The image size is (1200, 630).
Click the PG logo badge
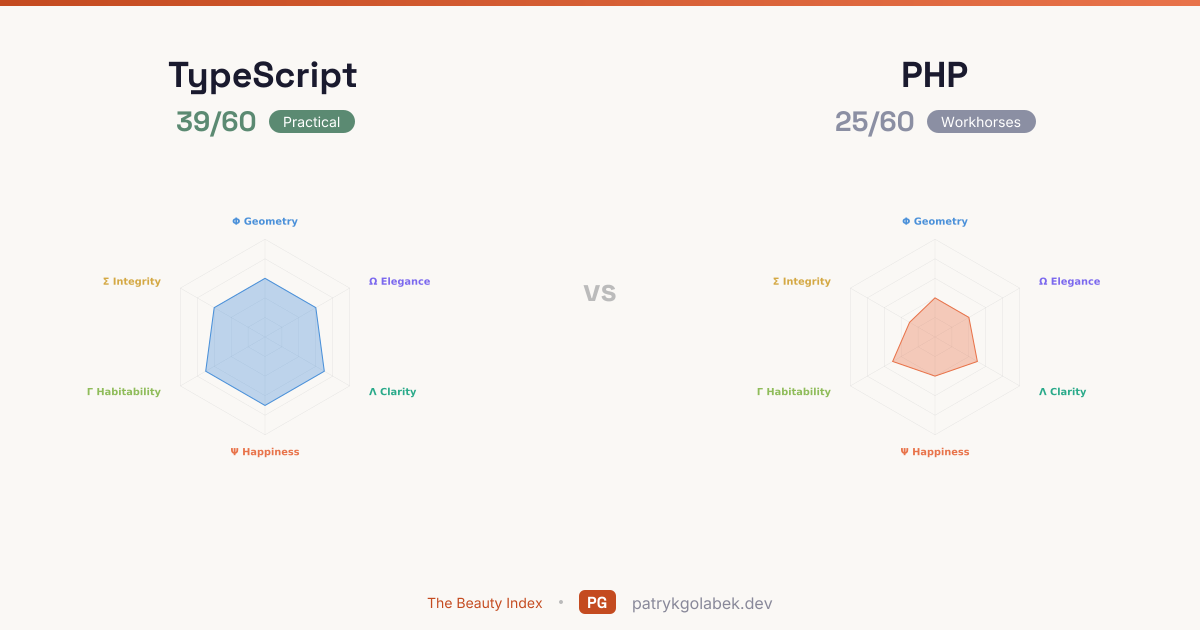tap(597, 602)
